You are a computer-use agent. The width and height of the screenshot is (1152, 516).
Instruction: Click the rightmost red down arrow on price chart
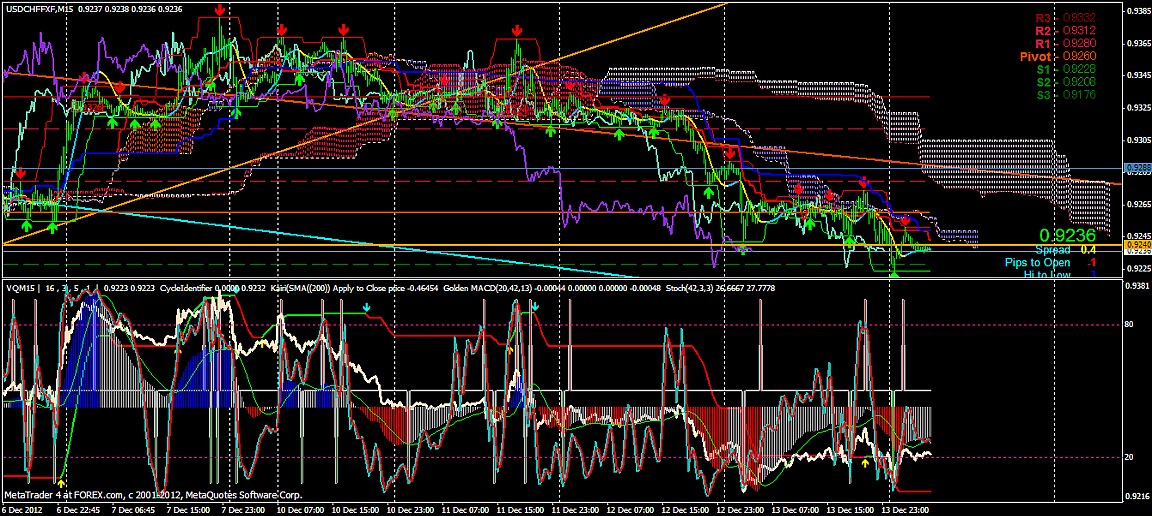(905, 220)
